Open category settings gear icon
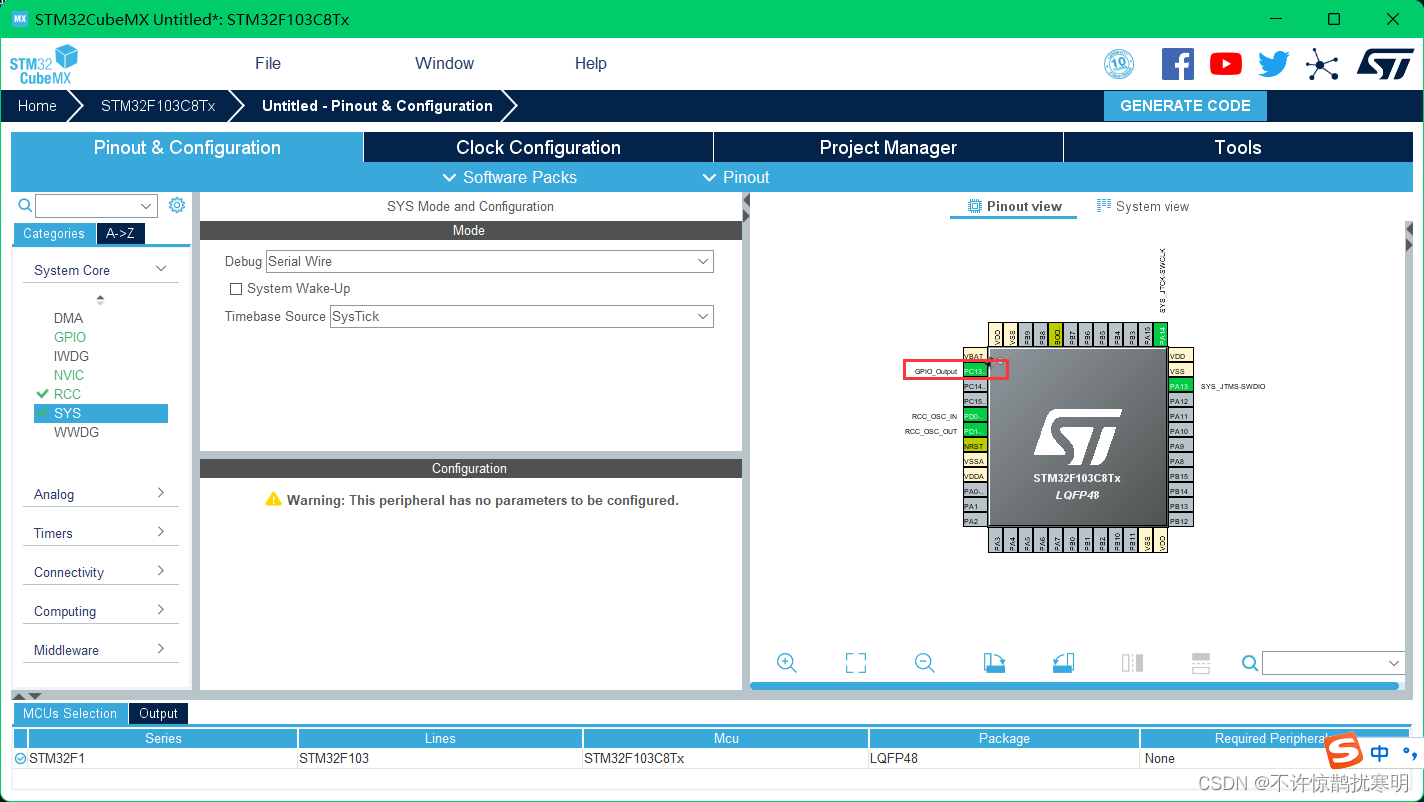The image size is (1424, 802). [177, 205]
